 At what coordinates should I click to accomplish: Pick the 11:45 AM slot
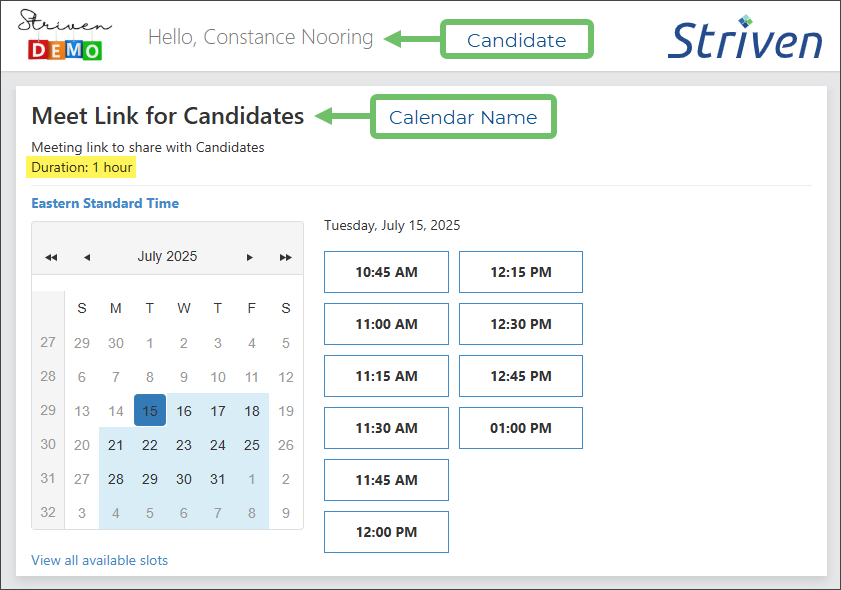point(386,479)
